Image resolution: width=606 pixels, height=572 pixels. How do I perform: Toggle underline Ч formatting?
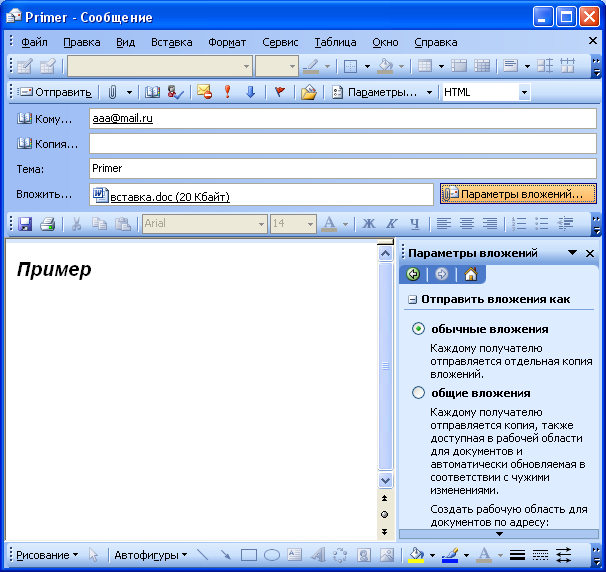[414, 224]
